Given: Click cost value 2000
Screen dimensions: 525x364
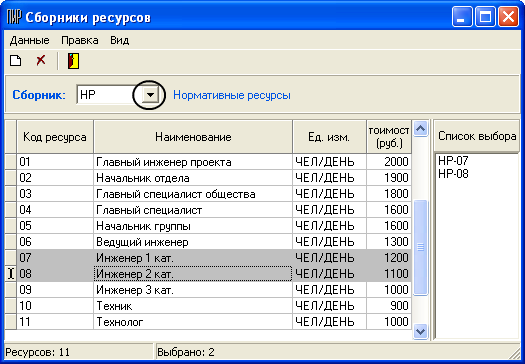Looking at the screenshot, I should pyautogui.click(x=389, y=162).
